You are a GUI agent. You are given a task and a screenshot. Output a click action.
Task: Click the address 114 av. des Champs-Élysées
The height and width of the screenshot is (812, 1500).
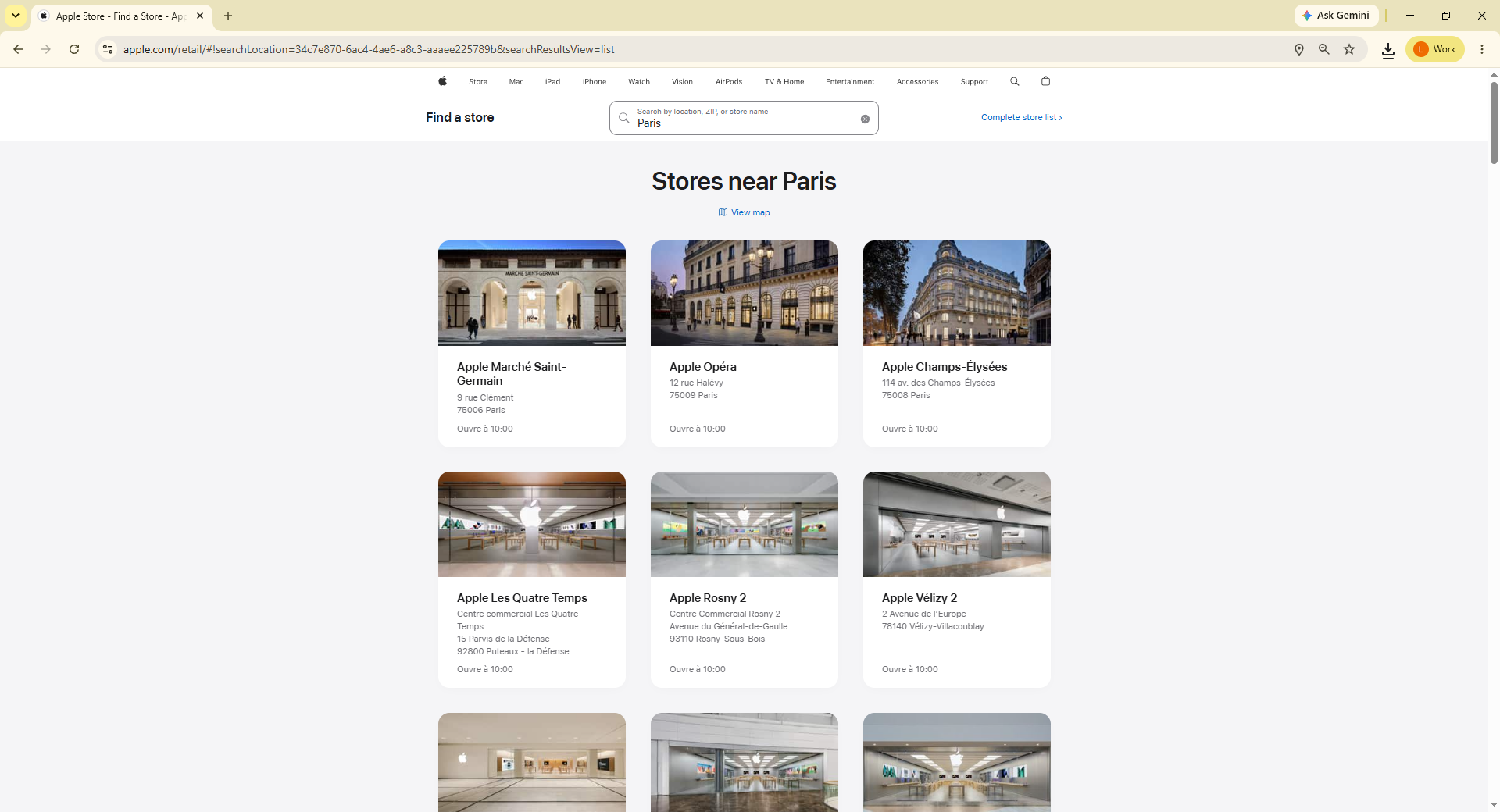point(938,383)
